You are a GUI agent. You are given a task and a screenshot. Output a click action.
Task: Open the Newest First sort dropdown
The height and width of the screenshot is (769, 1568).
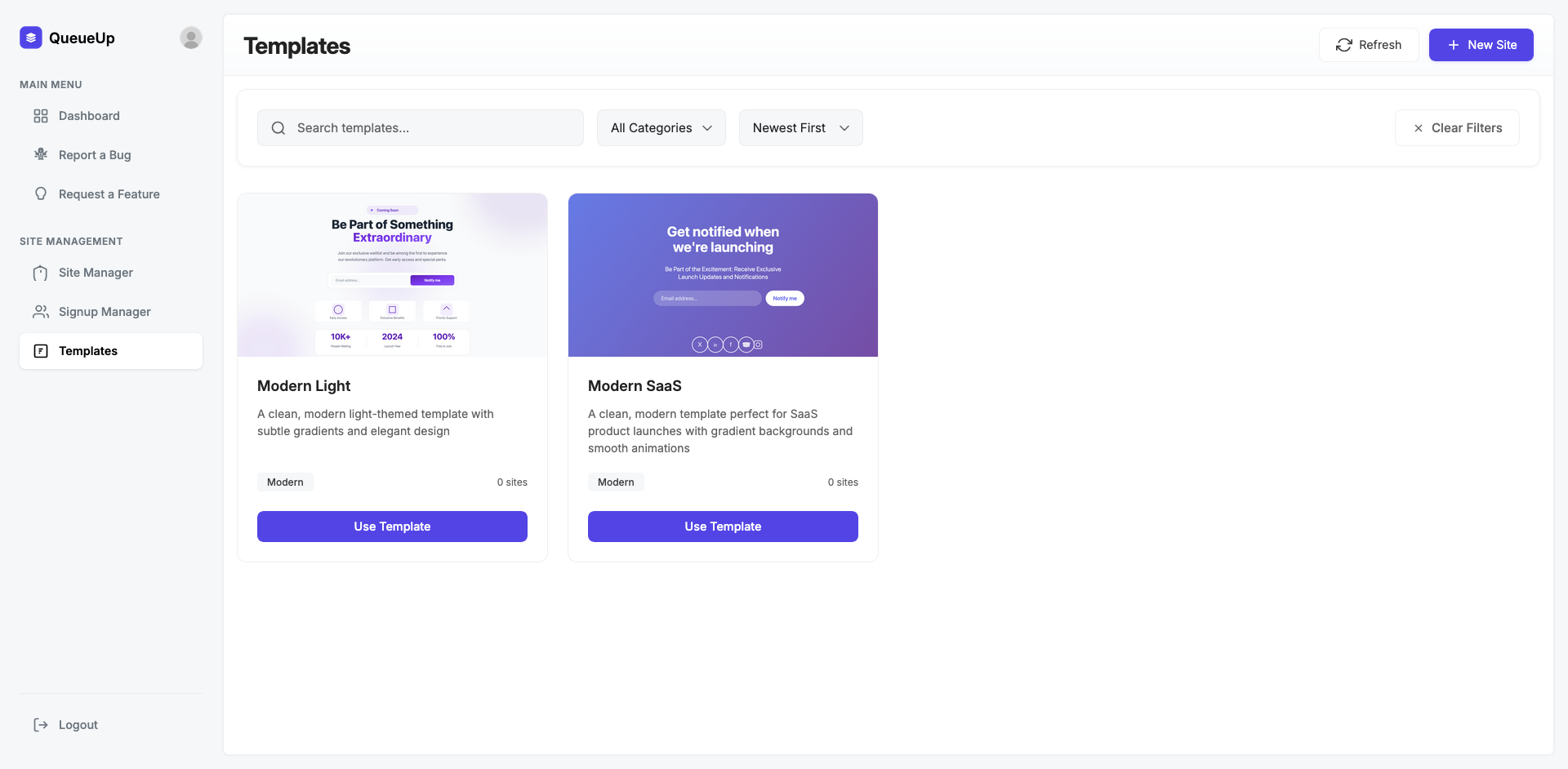(x=801, y=128)
